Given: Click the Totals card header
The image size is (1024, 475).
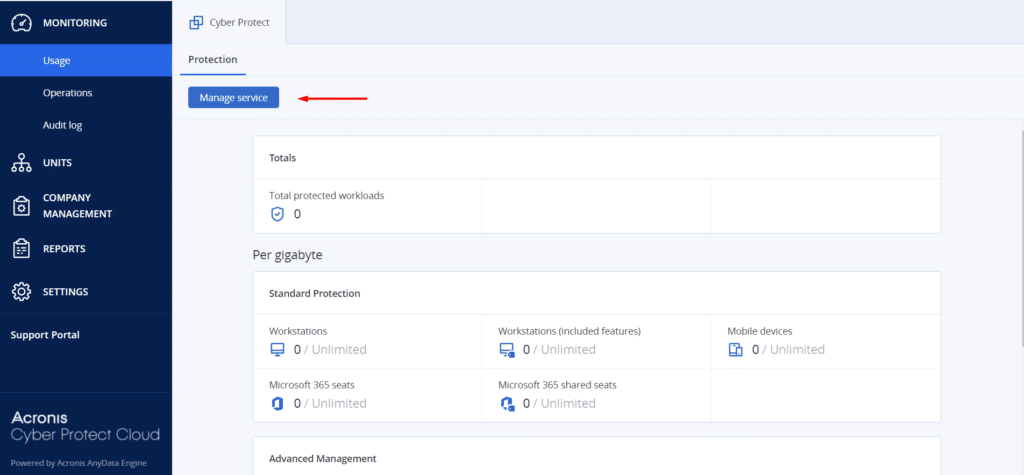Looking at the screenshot, I should pyautogui.click(x=596, y=157).
